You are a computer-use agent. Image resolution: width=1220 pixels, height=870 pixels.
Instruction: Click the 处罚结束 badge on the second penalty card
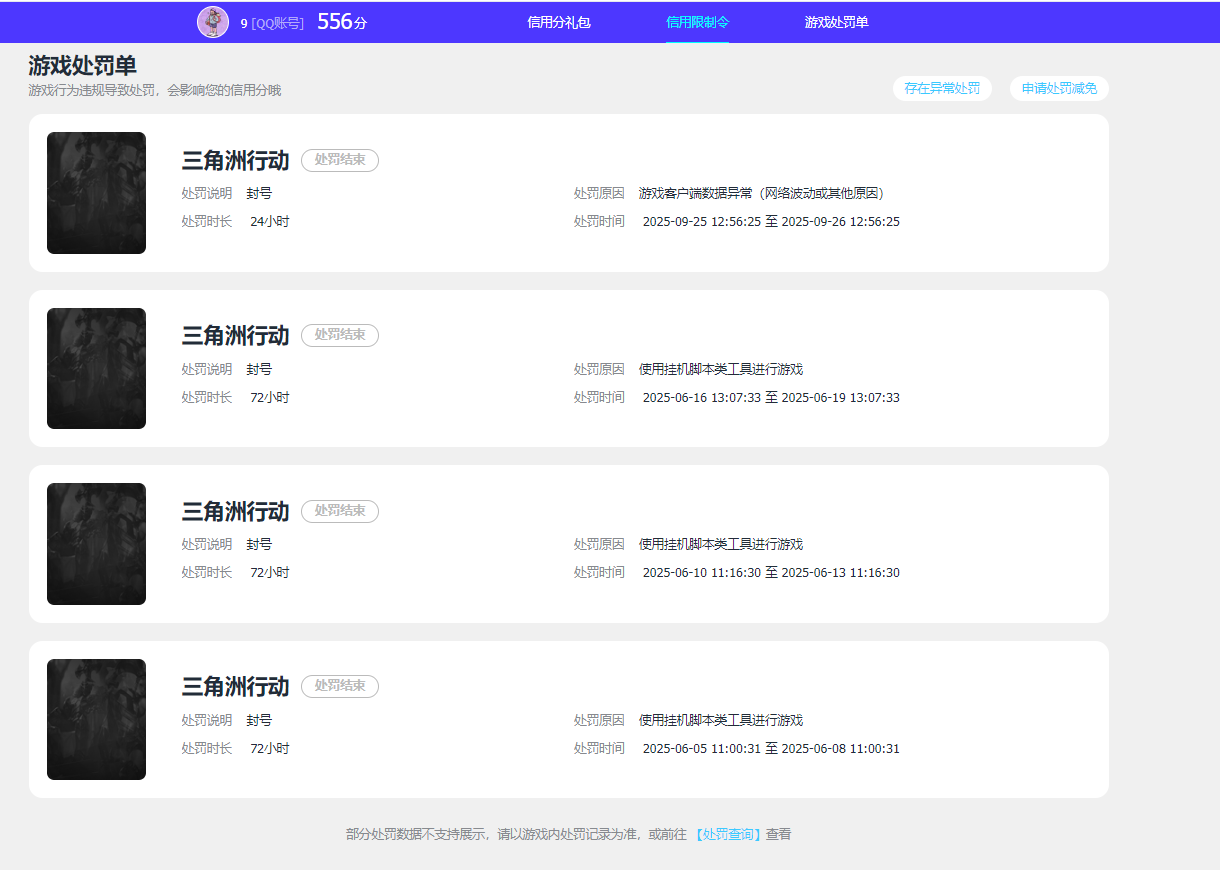pyautogui.click(x=340, y=335)
